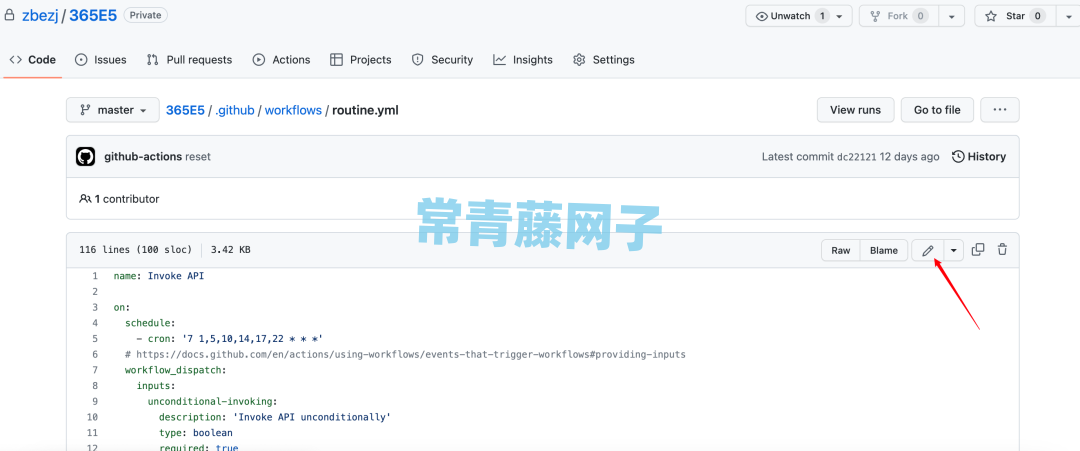Click the docs.github.com URL comment
1080x451 pixels.
coord(411,354)
